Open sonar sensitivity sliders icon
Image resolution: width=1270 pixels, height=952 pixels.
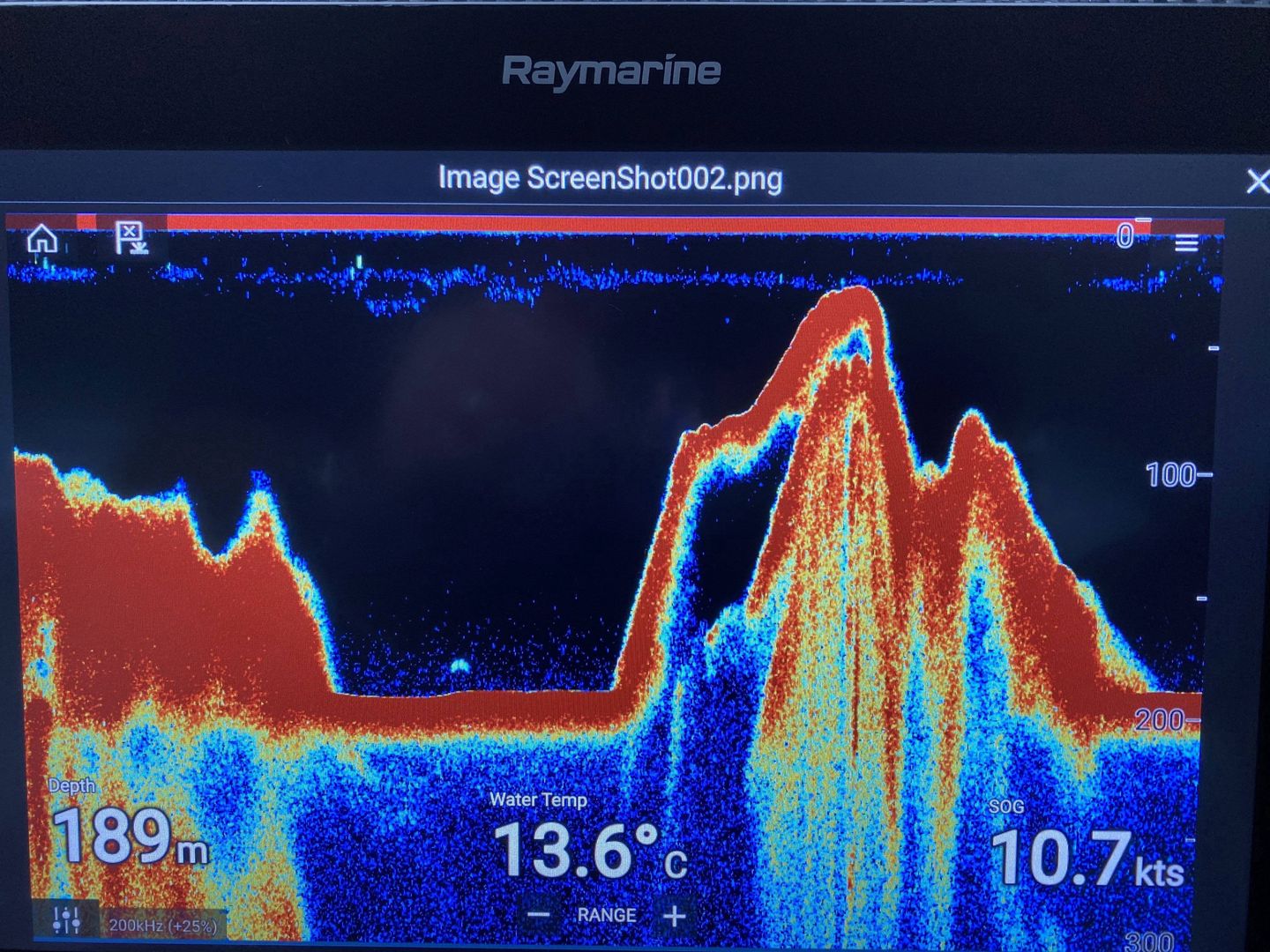67,920
